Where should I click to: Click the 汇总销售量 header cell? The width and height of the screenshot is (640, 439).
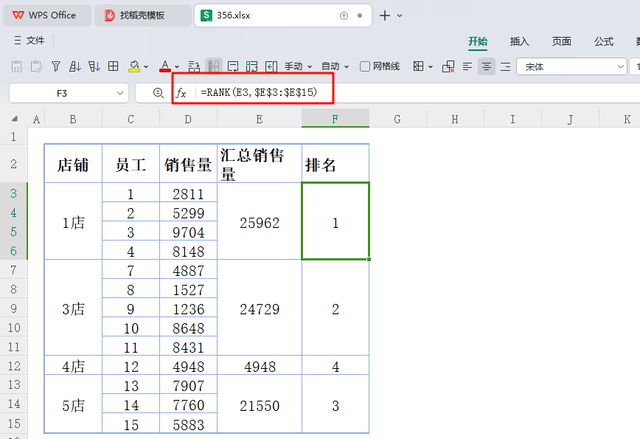[x=259, y=164]
